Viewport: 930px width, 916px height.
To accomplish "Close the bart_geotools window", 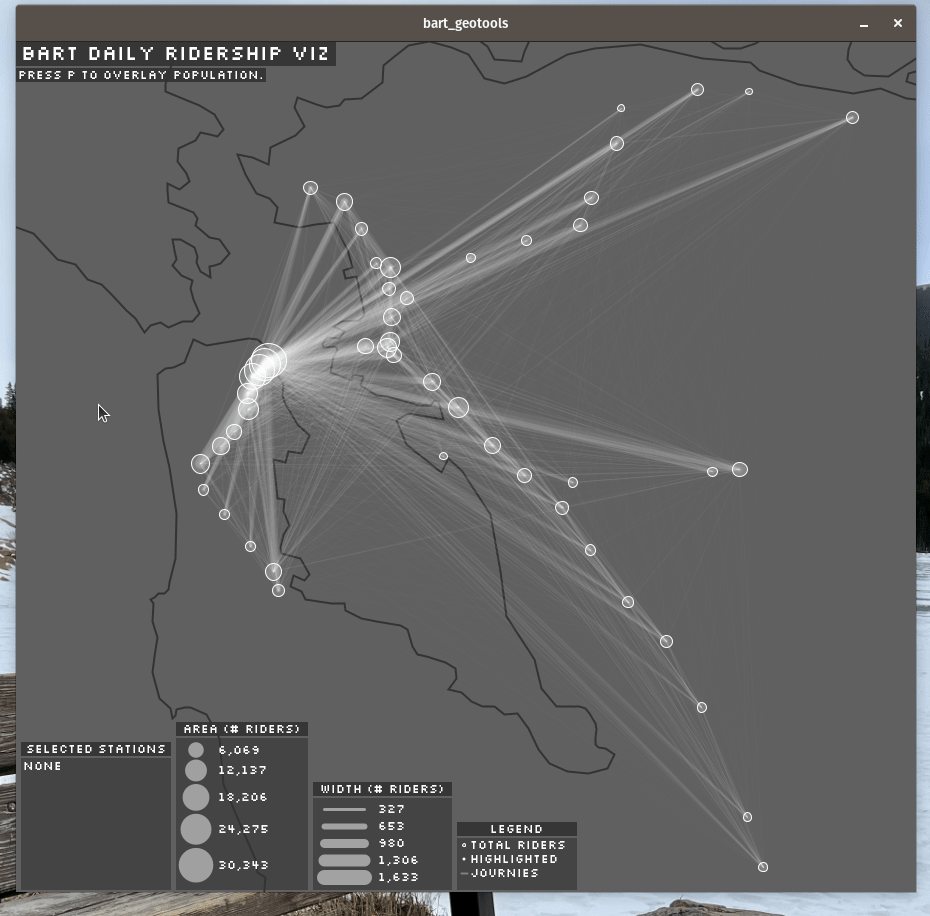I will pyautogui.click(x=897, y=23).
